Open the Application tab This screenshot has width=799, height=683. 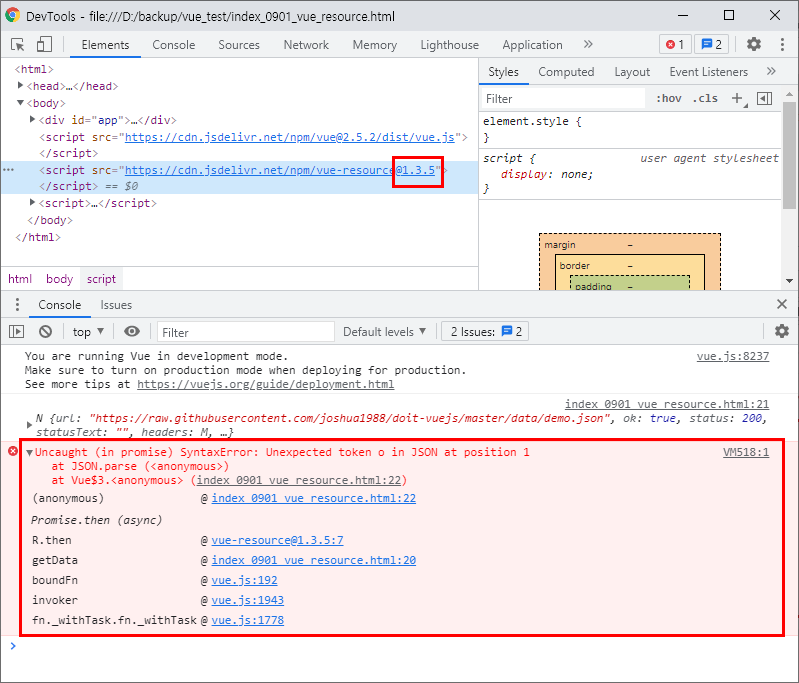tap(532, 45)
